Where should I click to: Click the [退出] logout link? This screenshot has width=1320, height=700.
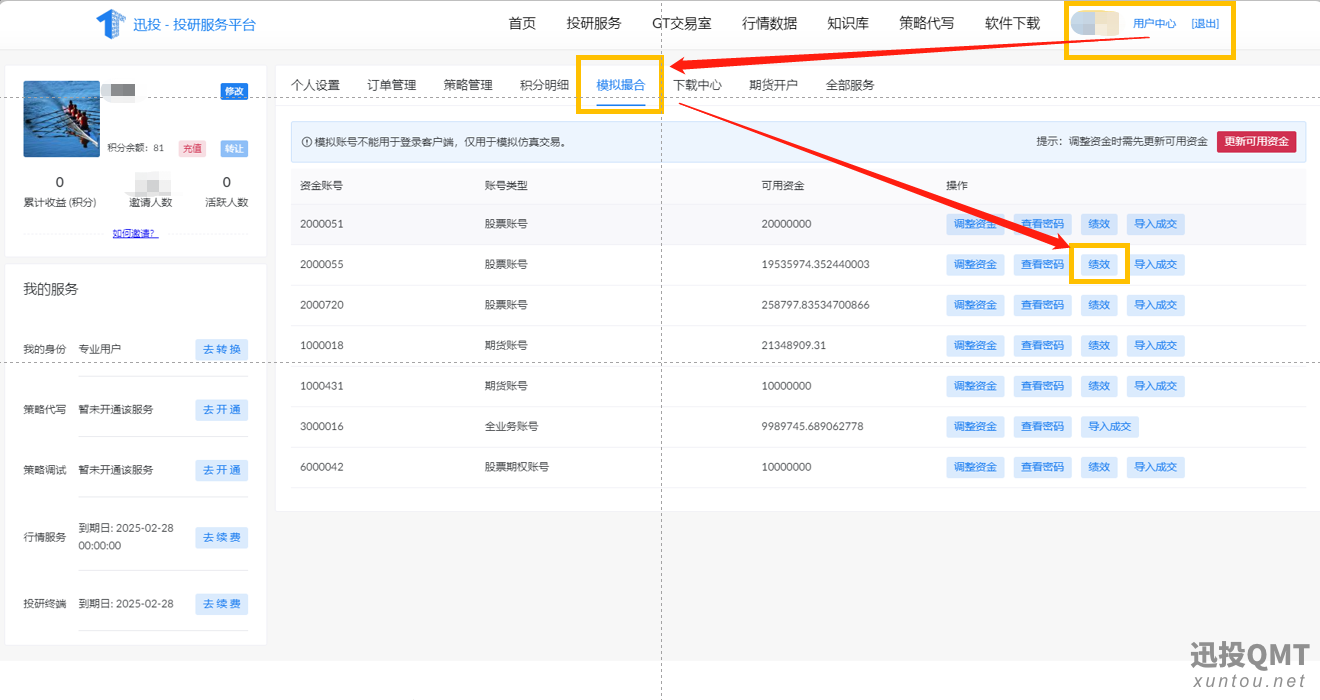click(x=1205, y=24)
